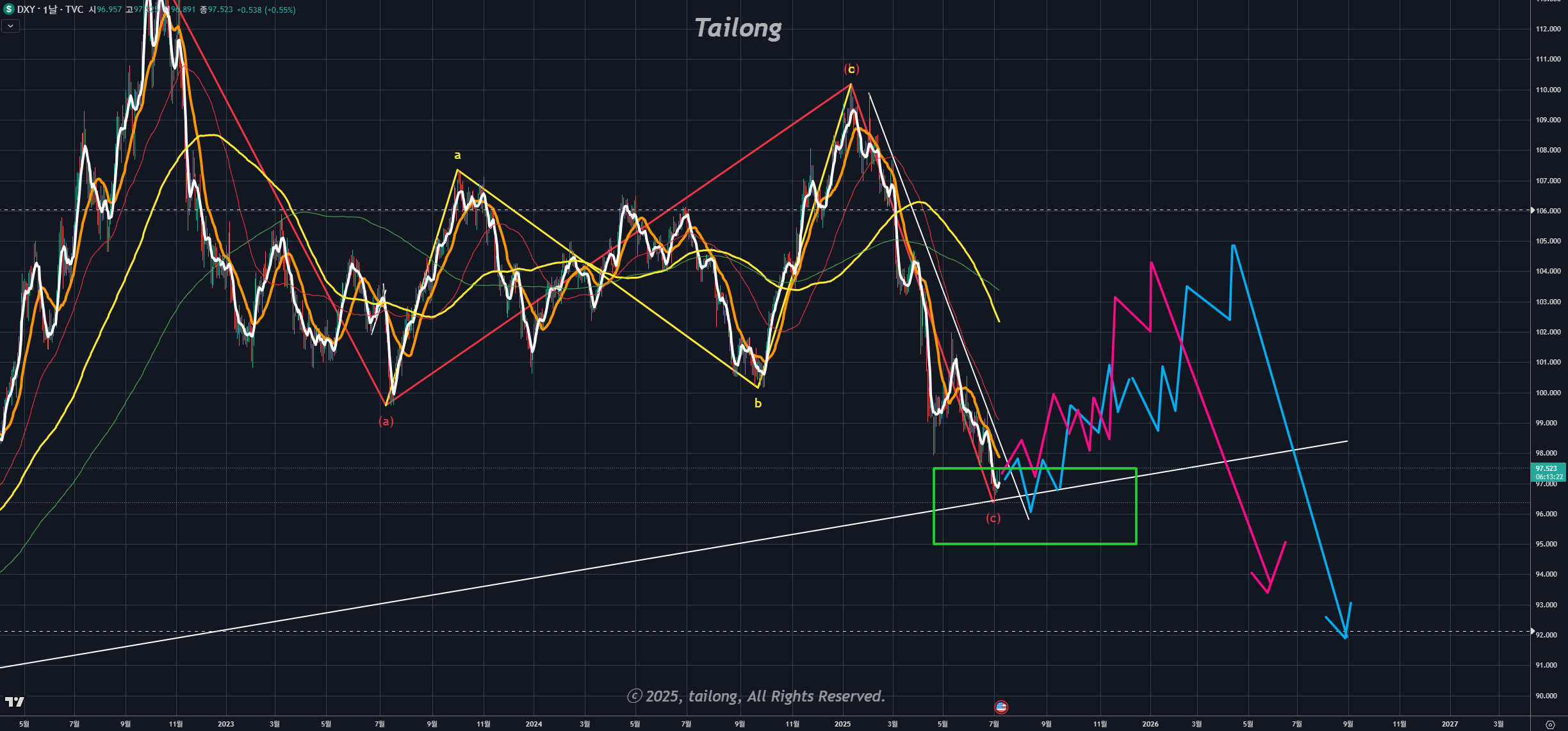Click the TradingView logo
Image resolution: width=1568 pixels, height=731 pixels.
coord(14,702)
